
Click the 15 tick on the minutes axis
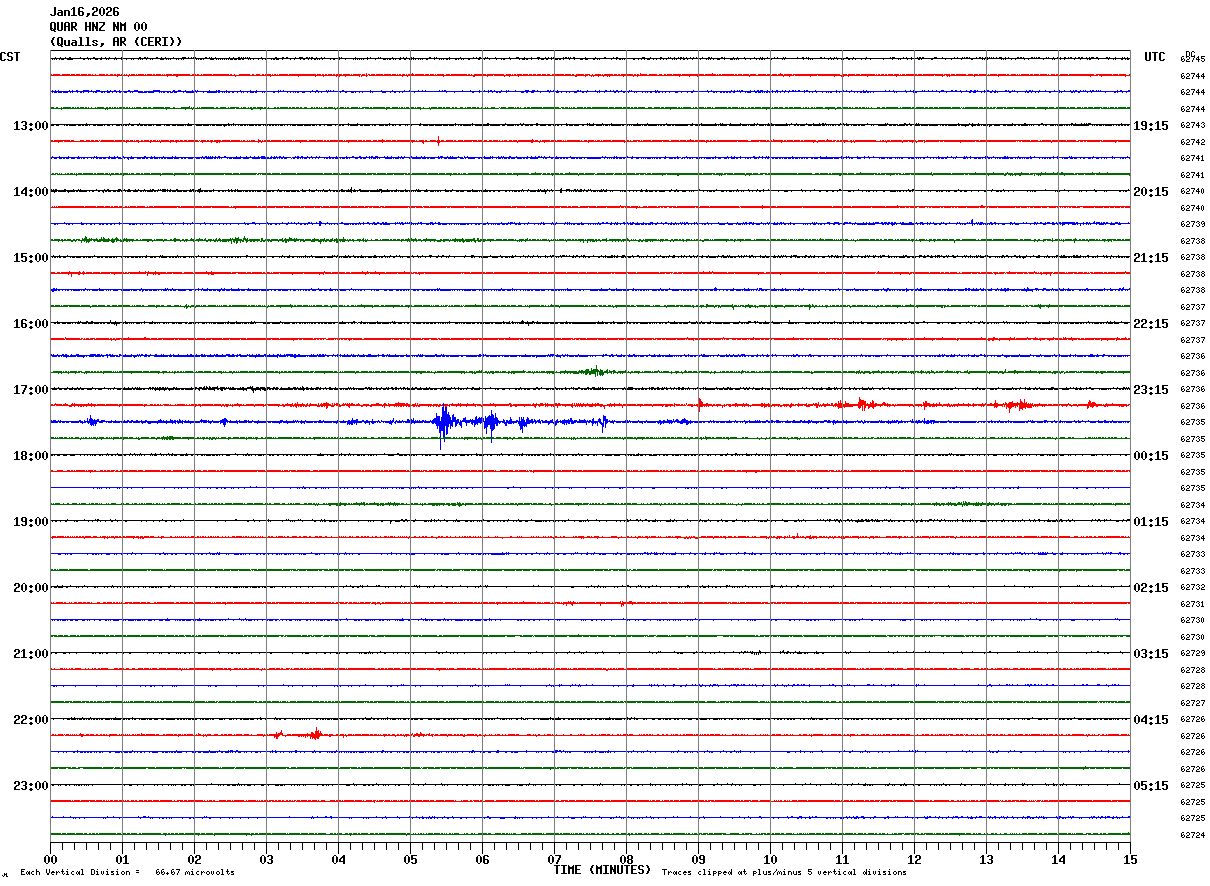1129,859
